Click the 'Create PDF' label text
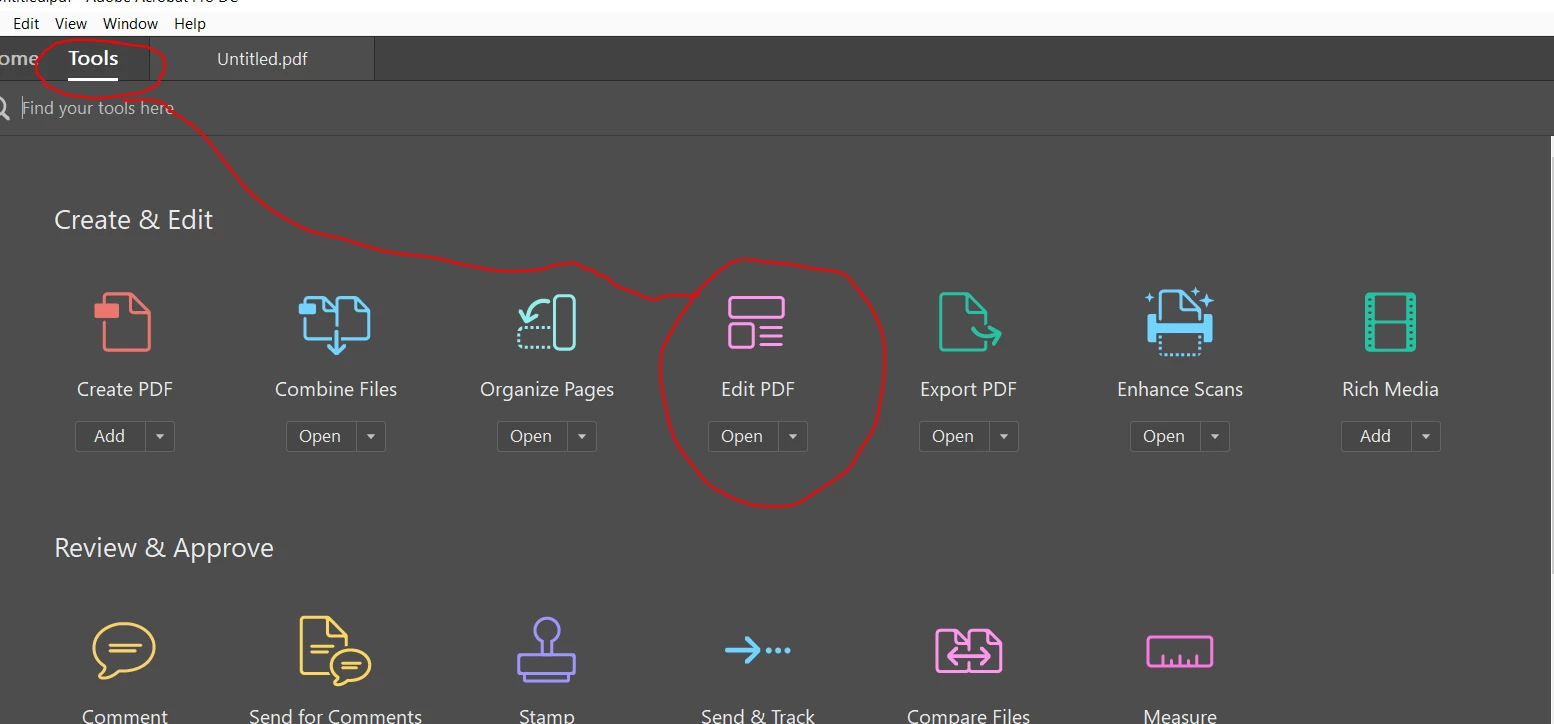The width and height of the screenshot is (1554, 724). click(x=124, y=390)
